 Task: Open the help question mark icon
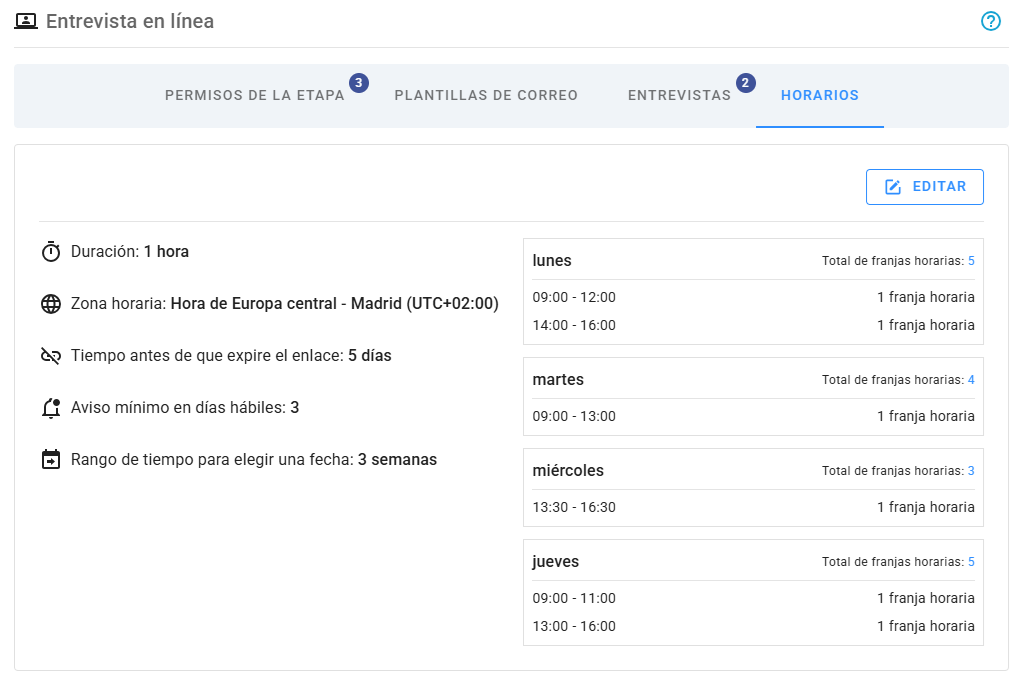pyautogui.click(x=991, y=21)
